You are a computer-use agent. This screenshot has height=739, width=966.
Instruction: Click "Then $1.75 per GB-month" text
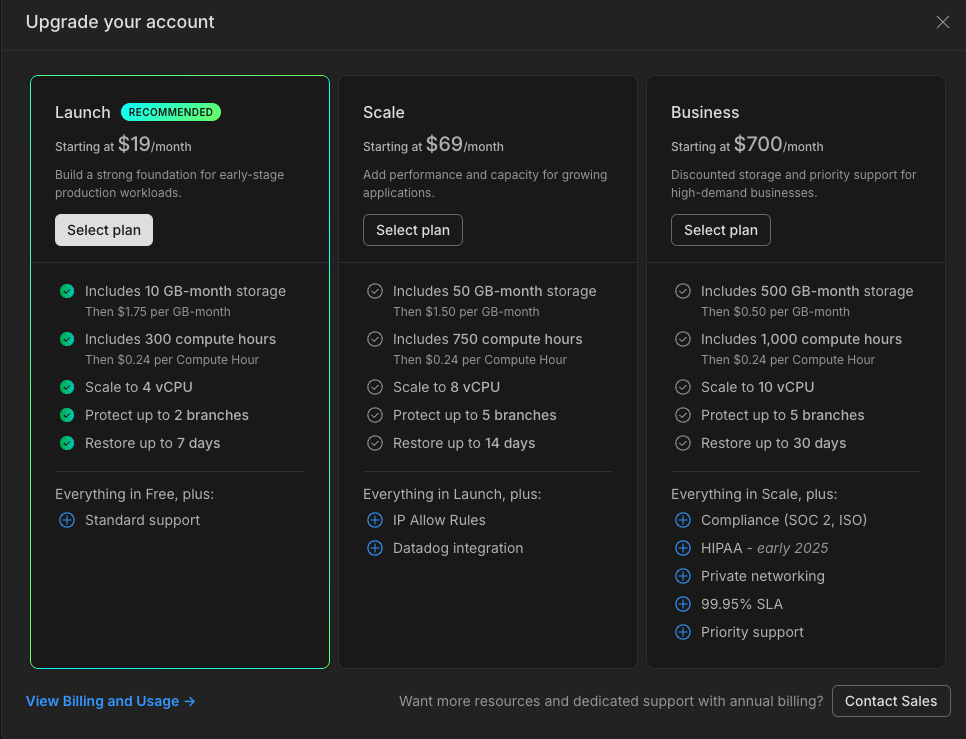click(158, 312)
